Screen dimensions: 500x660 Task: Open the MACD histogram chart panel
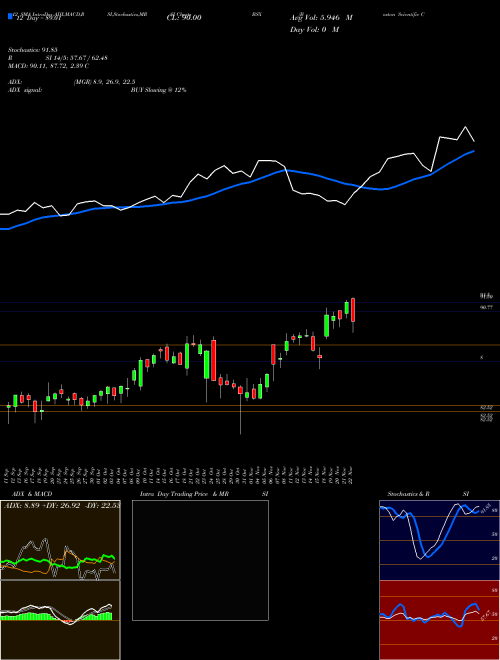click(x=60, y=620)
